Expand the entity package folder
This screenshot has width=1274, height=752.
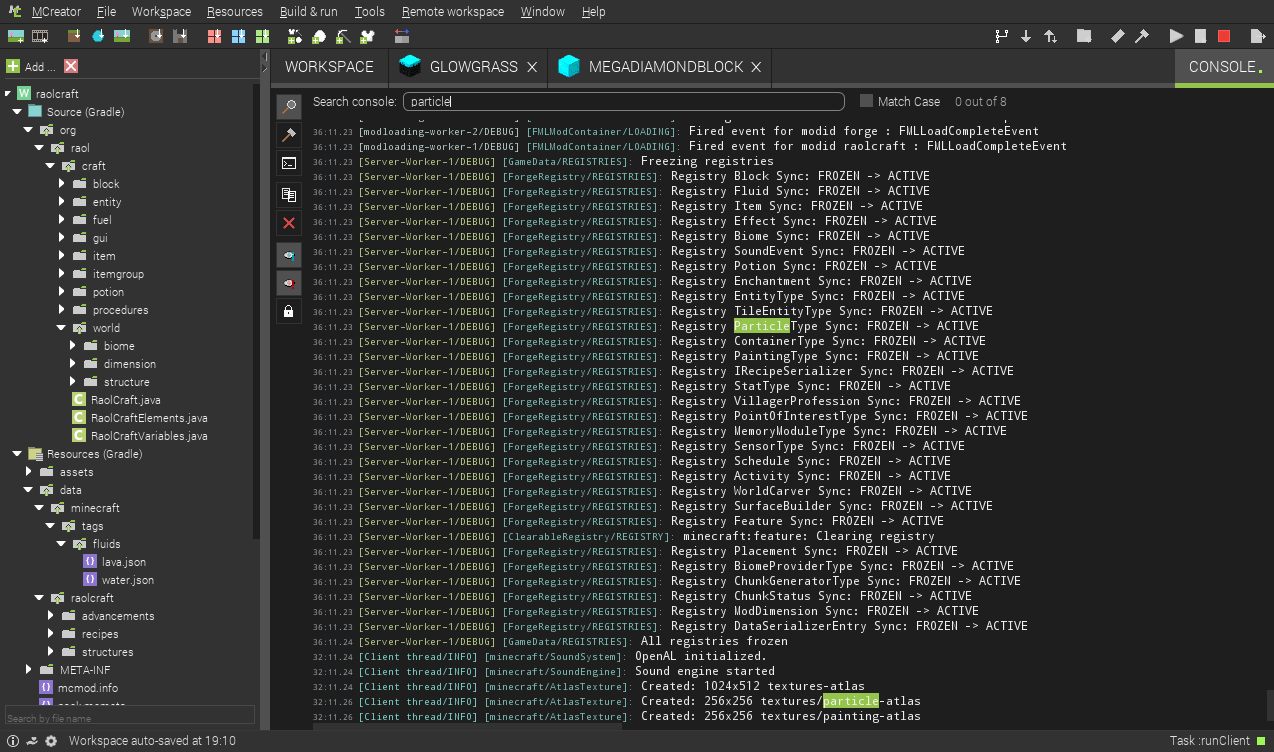tap(62, 201)
